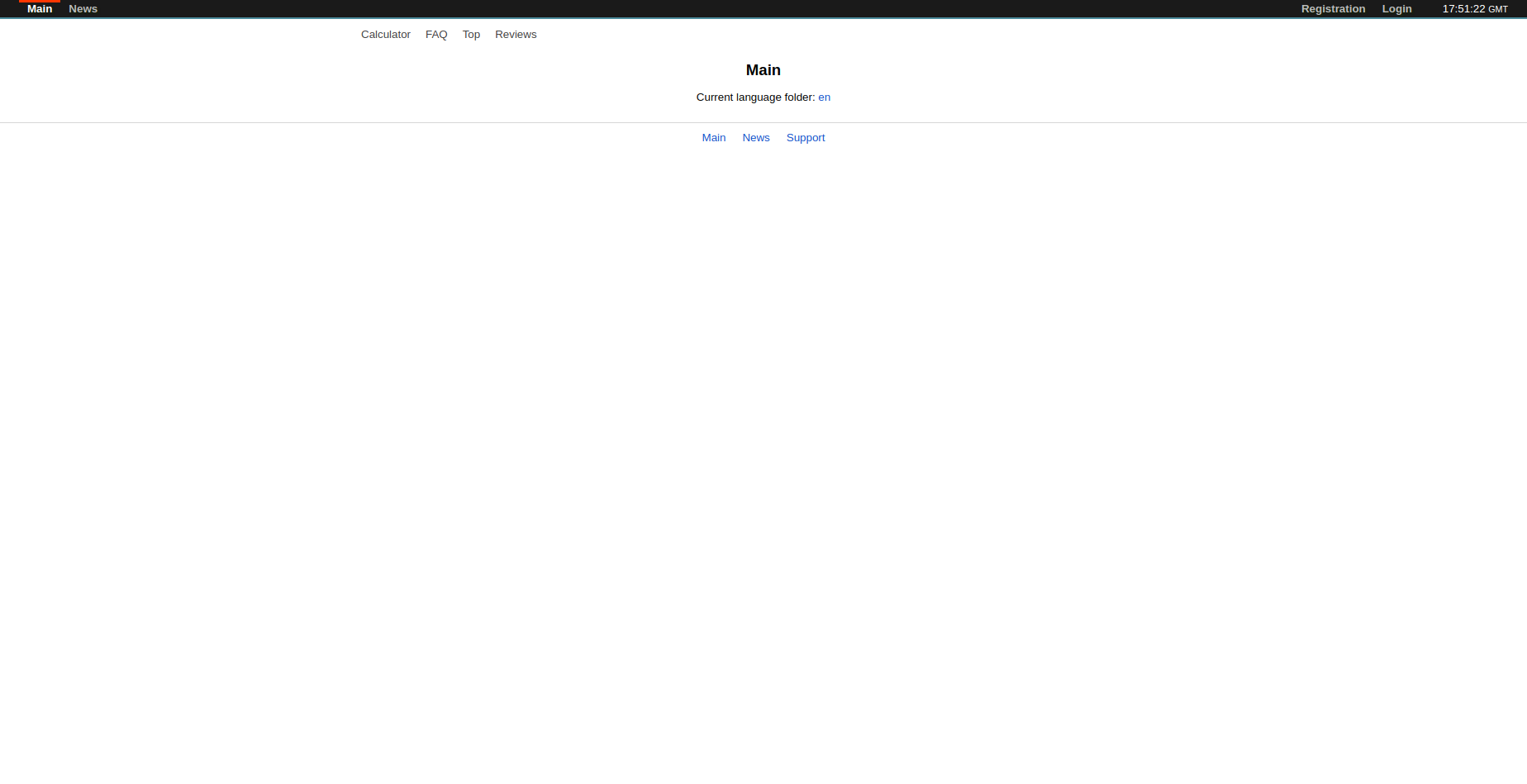1527x784 pixels.
Task: Open the Support link in footer
Action: click(x=805, y=138)
